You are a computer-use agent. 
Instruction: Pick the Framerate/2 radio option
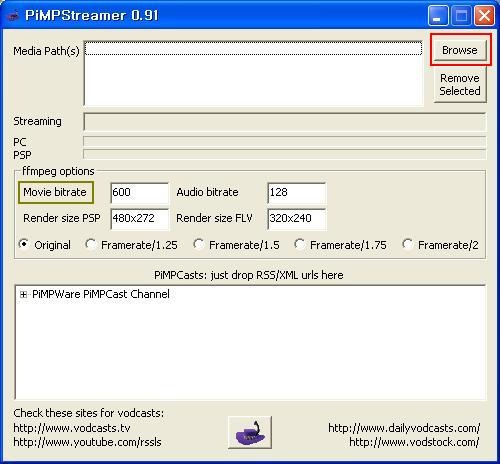[407, 244]
